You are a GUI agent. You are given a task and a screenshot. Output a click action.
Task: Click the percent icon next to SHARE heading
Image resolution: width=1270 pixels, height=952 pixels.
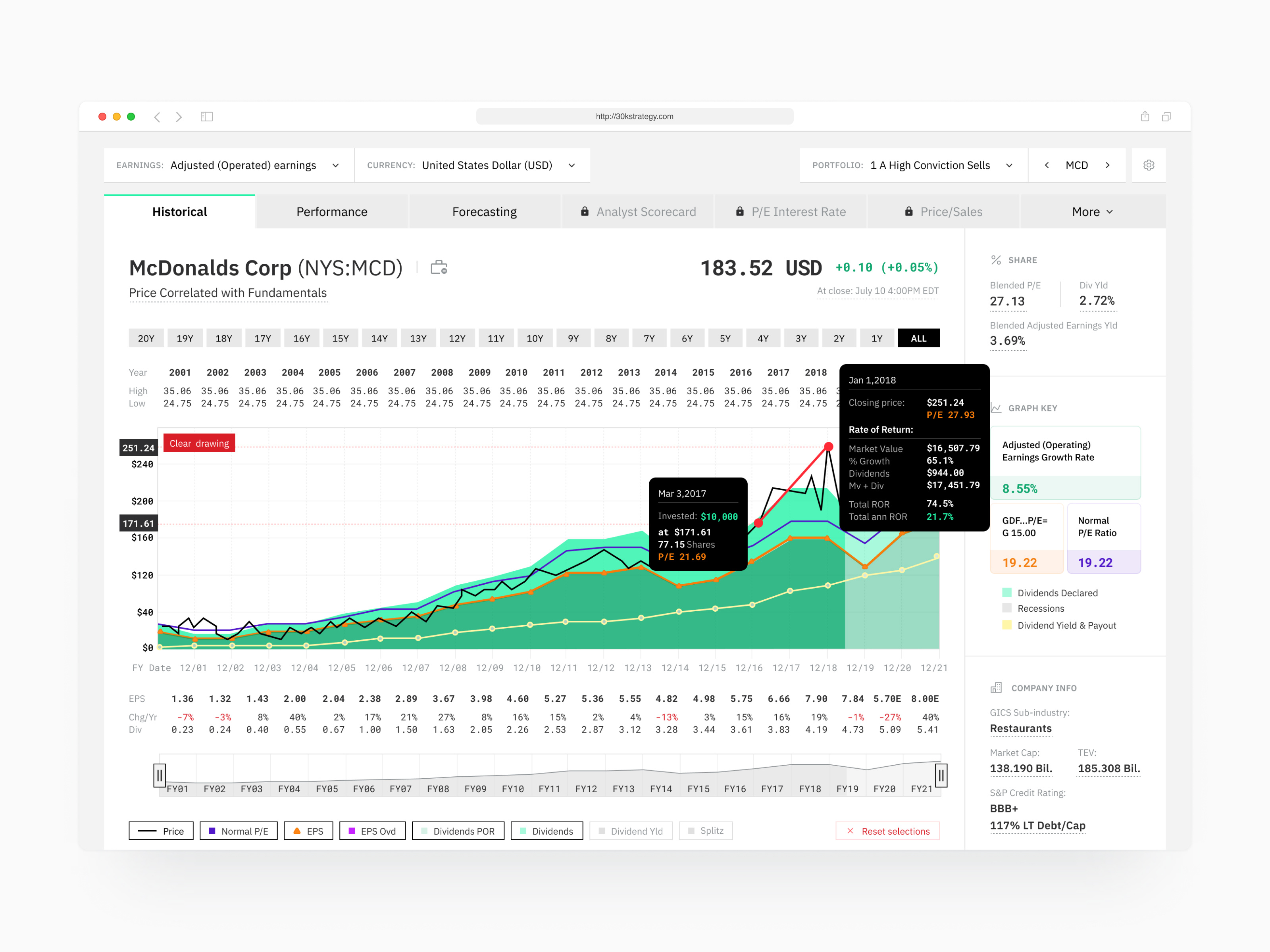pyautogui.click(x=996, y=259)
